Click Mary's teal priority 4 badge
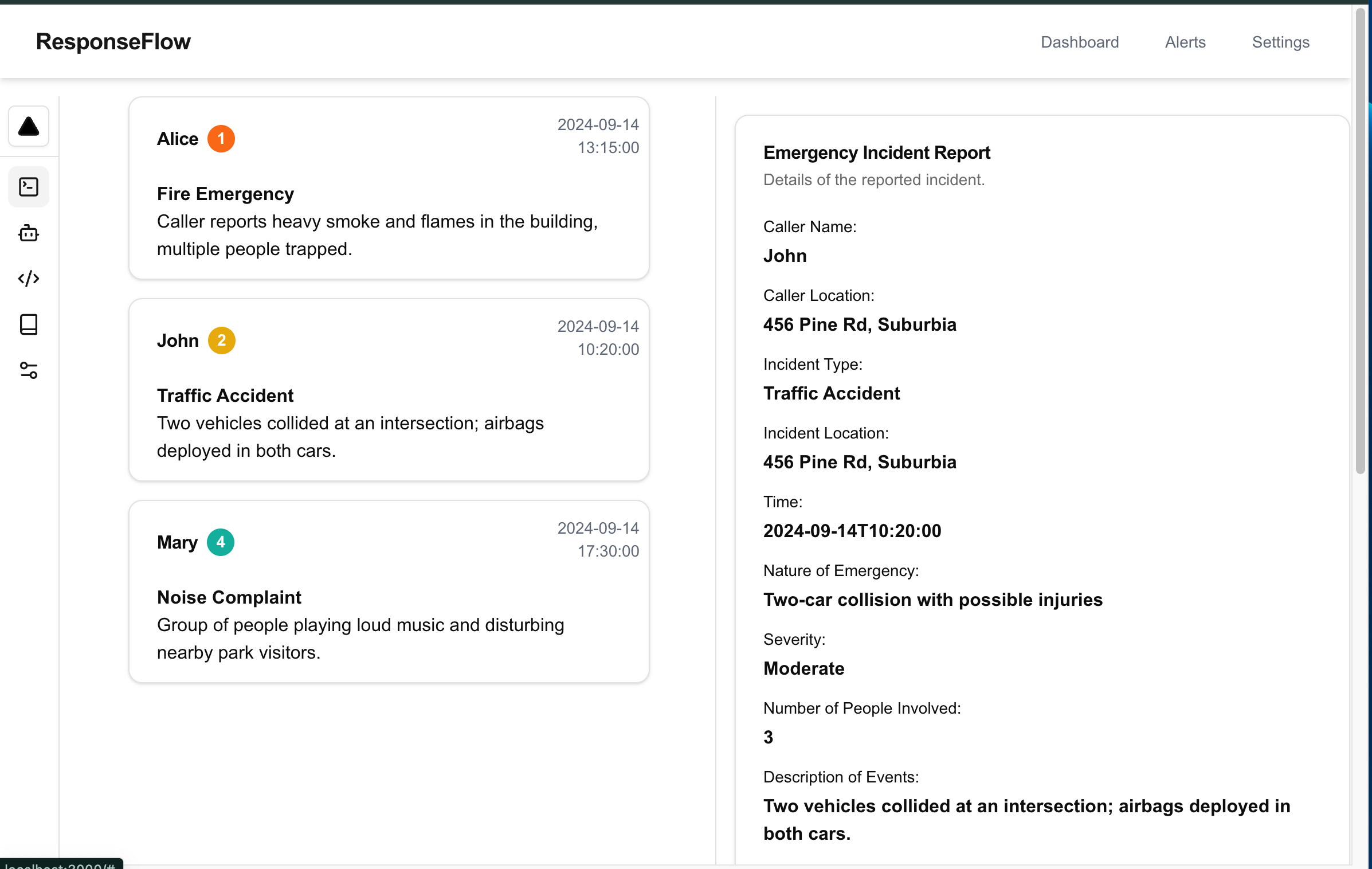 tap(221, 542)
